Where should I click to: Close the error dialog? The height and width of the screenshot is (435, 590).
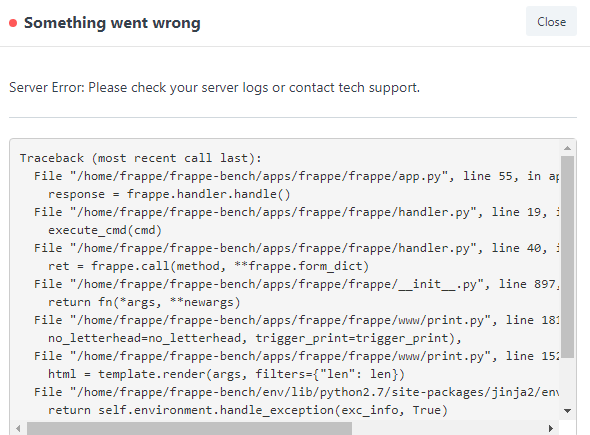pyautogui.click(x=551, y=21)
